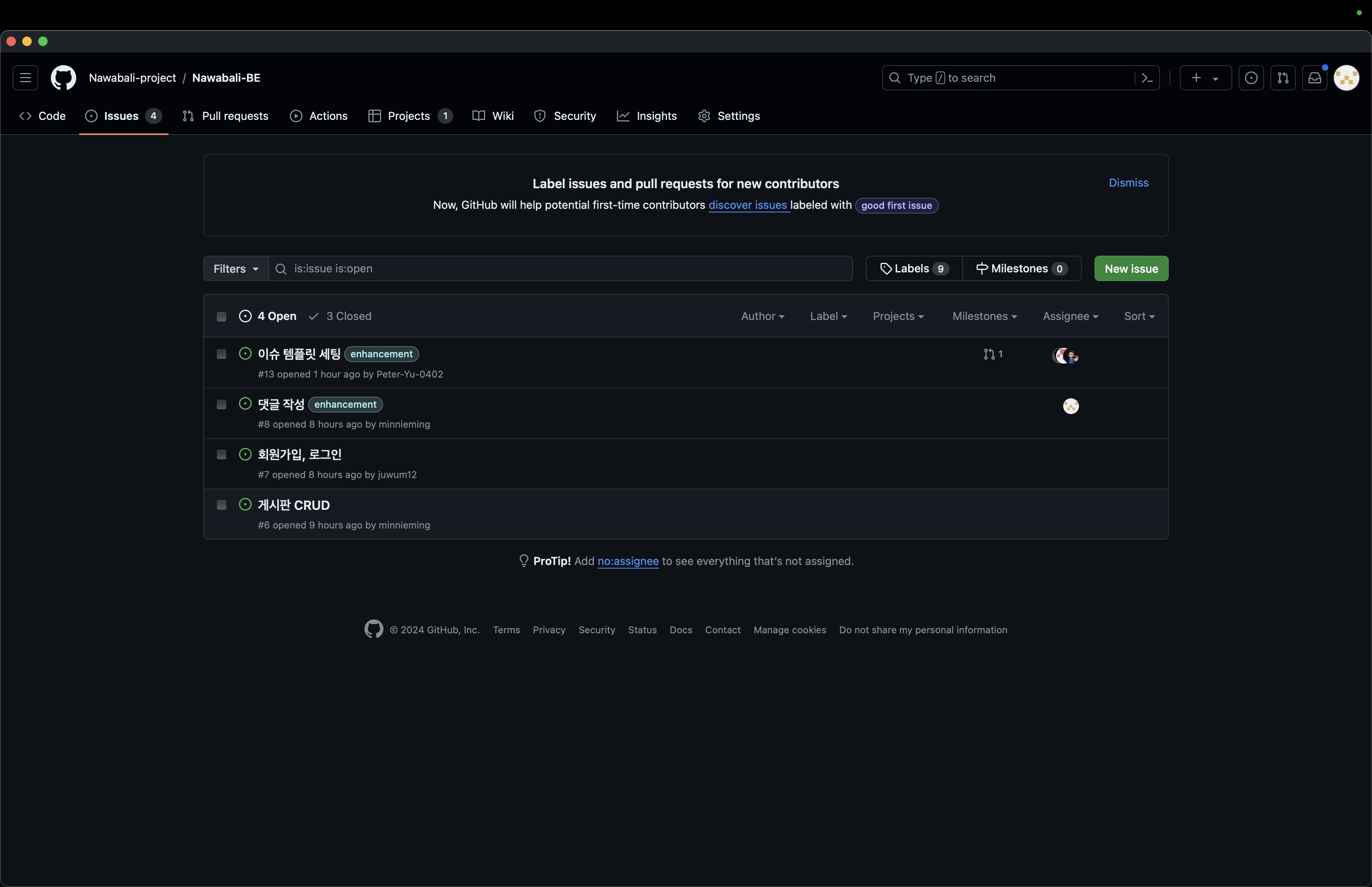Click the pull requests icon in header
This screenshot has height=887, width=1372.
pyautogui.click(x=1283, y=78)
